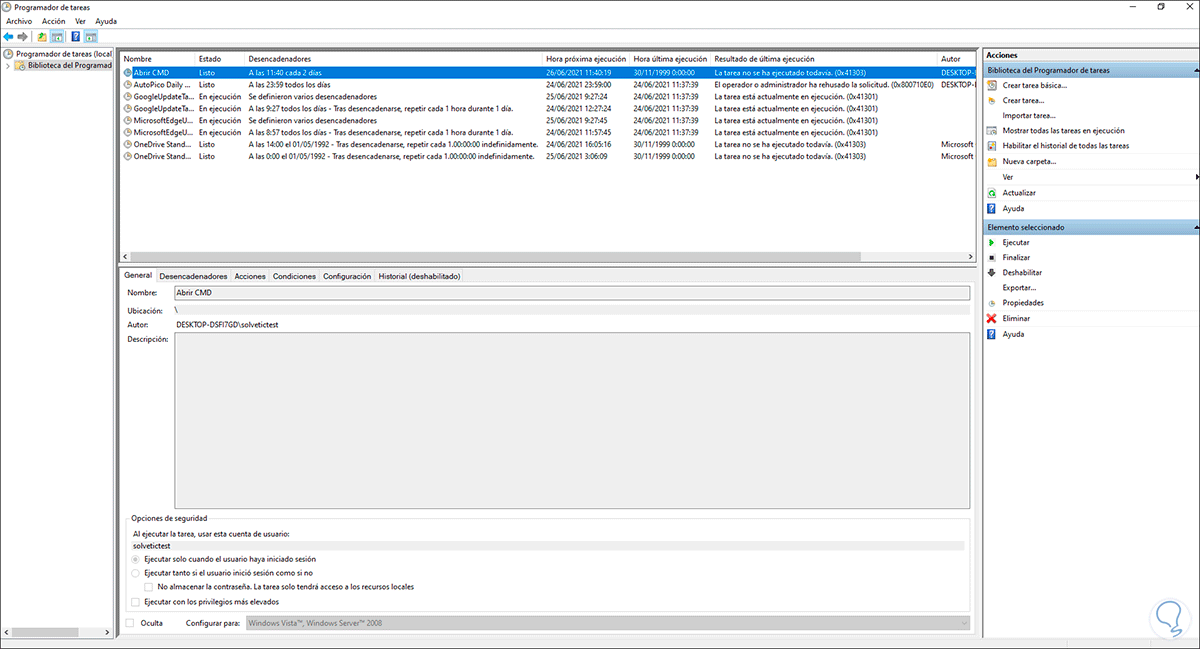
Task: Click the Forward arrow toolbar icon
Action: [x=23, y=36]
